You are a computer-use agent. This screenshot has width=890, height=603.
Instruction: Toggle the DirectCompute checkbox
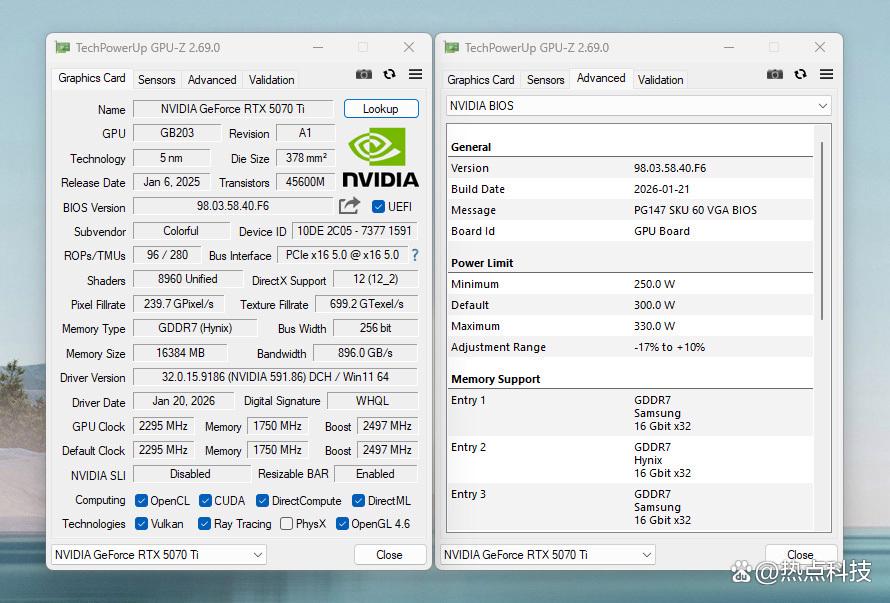262,501
